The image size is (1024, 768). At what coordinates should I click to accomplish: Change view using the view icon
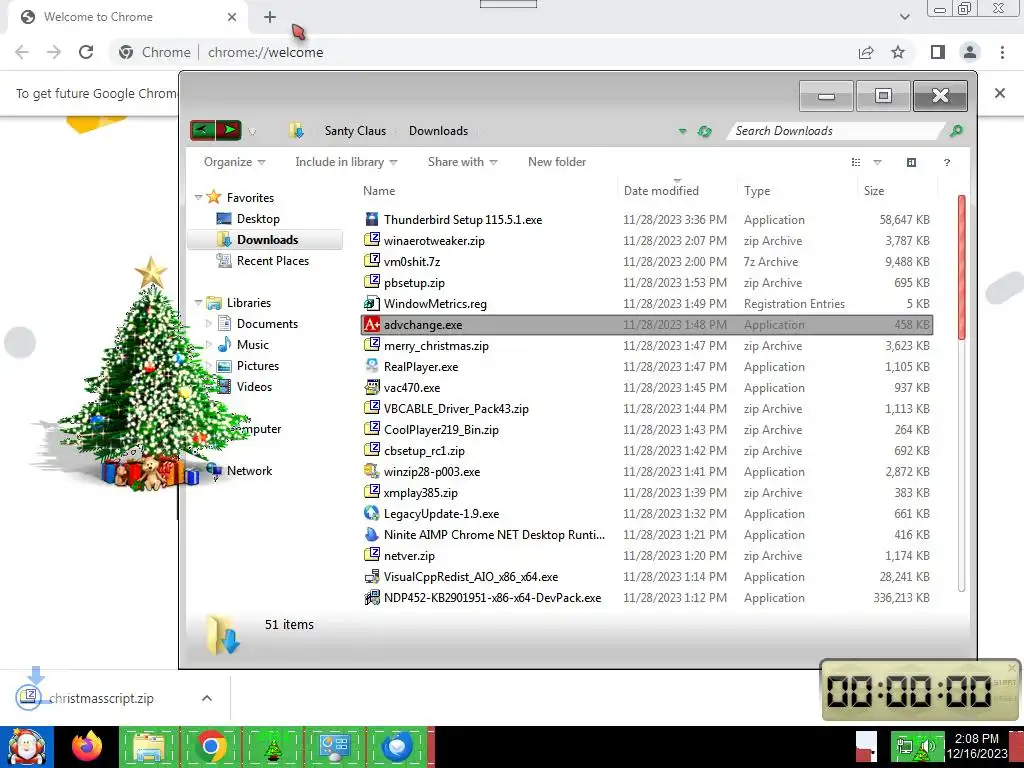pos(856,162)
